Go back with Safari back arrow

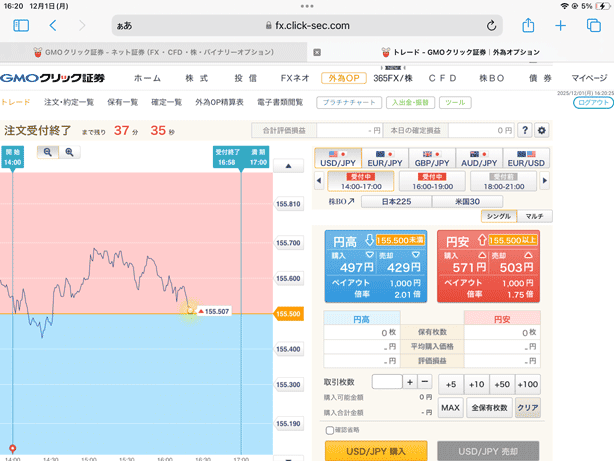(x=53, y=26)
